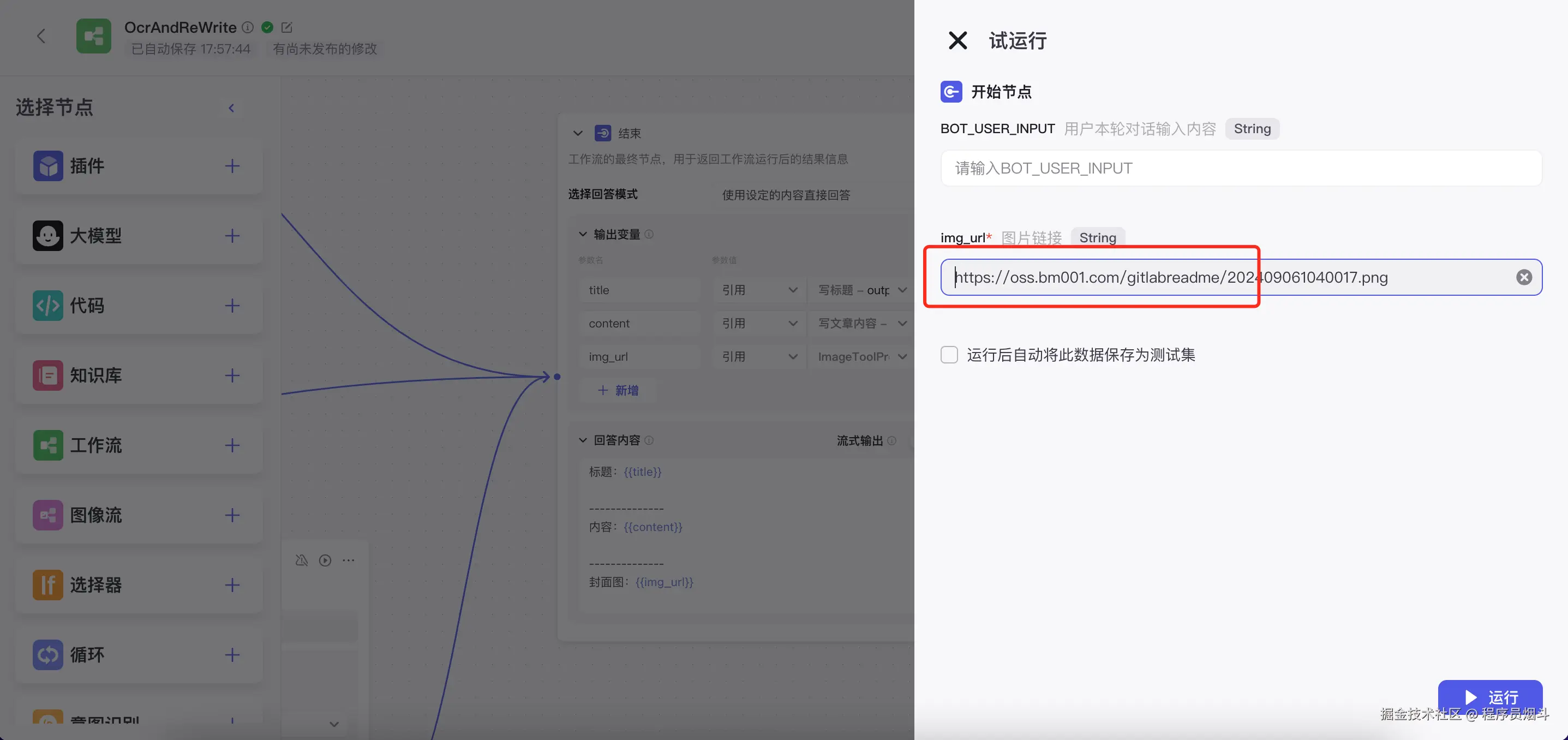Click the code (代码) node icon
1568x740 pixels.
coord(48,306)
